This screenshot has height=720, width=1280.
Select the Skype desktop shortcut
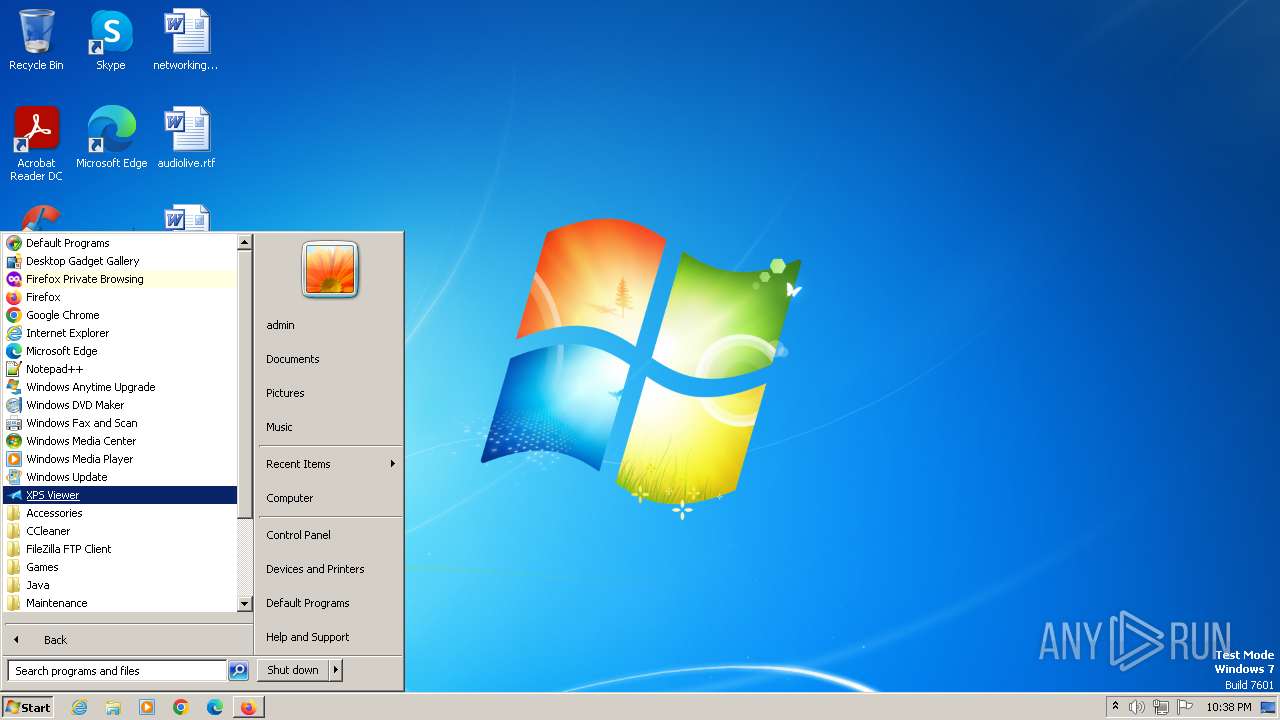click(x=111, y=40)
